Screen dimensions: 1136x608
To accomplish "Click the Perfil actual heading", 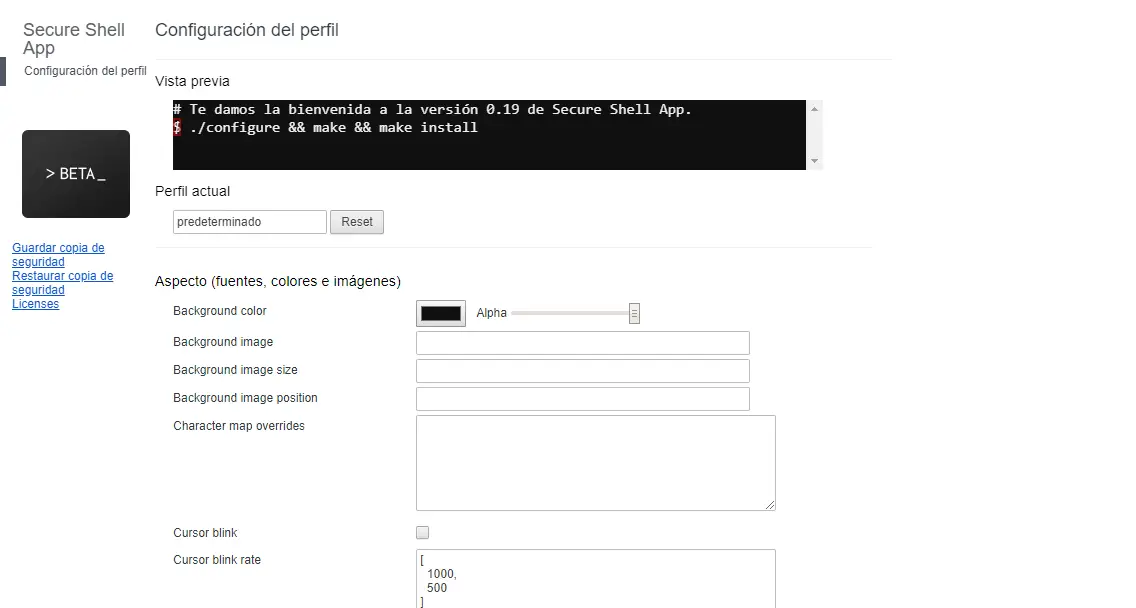I will [x=192, y=191].
